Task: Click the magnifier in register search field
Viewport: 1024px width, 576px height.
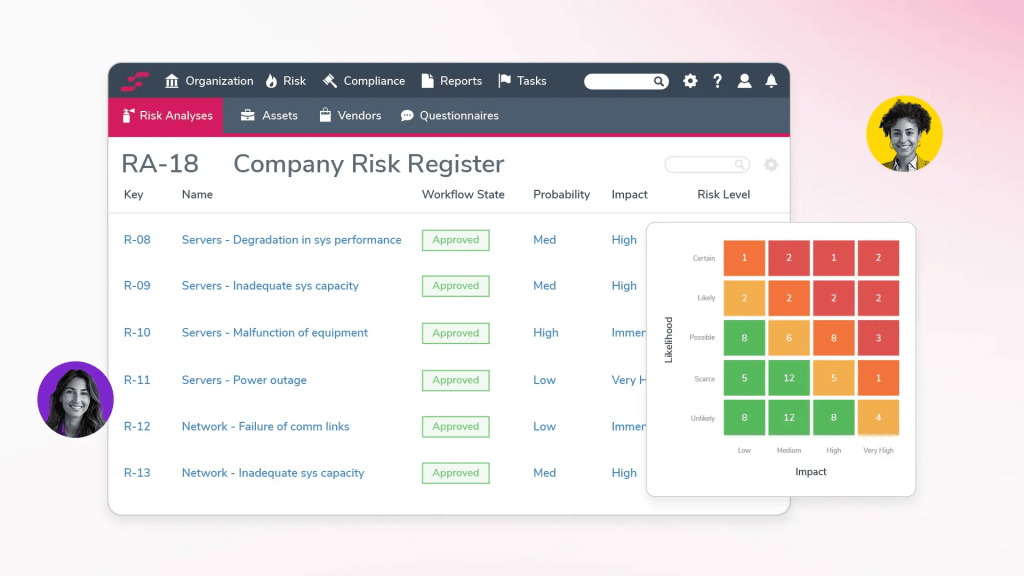Action: coord(740,165)
